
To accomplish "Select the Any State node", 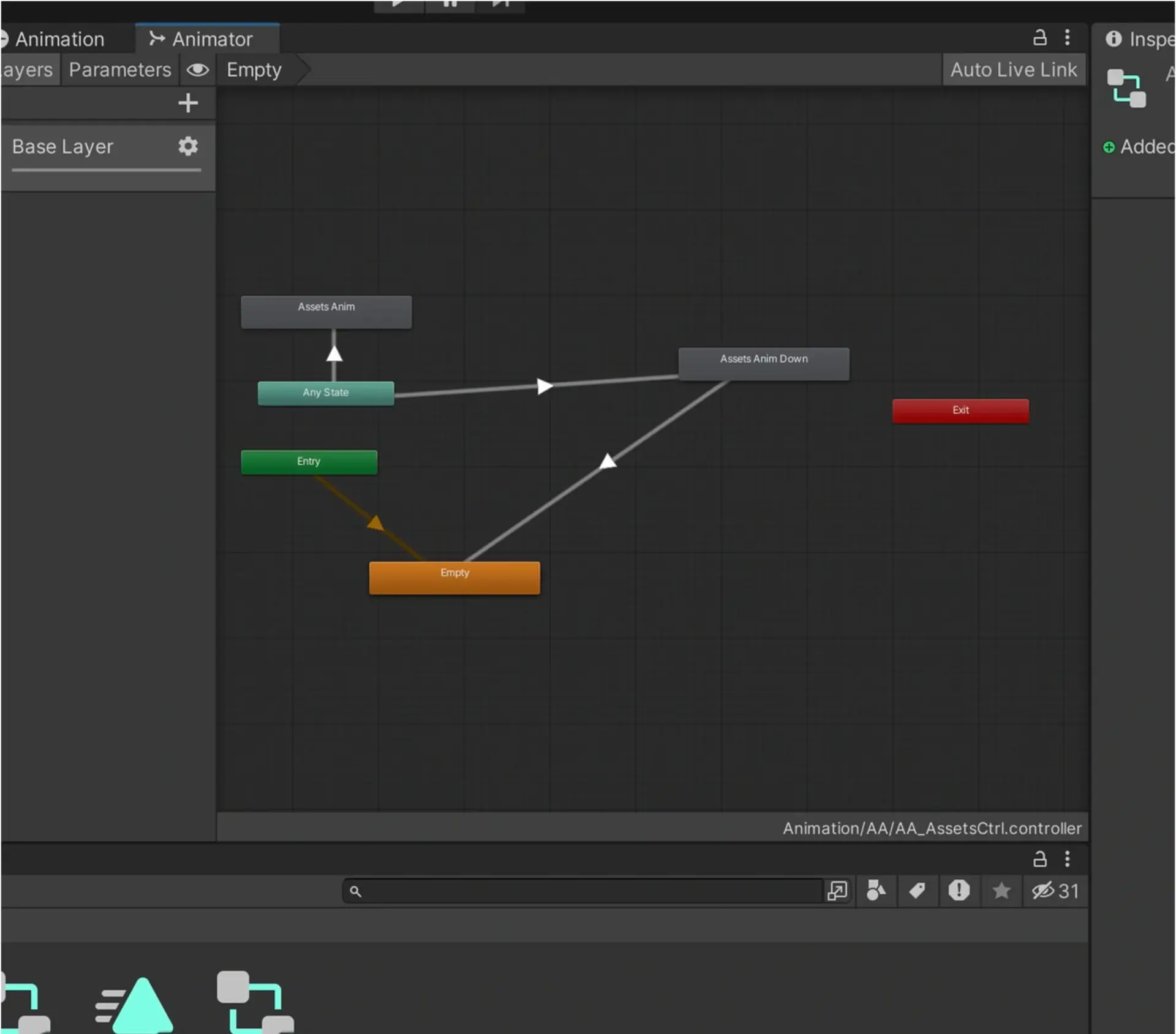I will tap(325, 393).
